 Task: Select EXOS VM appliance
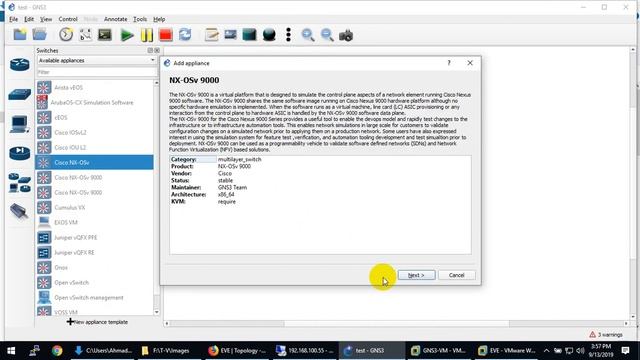(x=94, y=222)
